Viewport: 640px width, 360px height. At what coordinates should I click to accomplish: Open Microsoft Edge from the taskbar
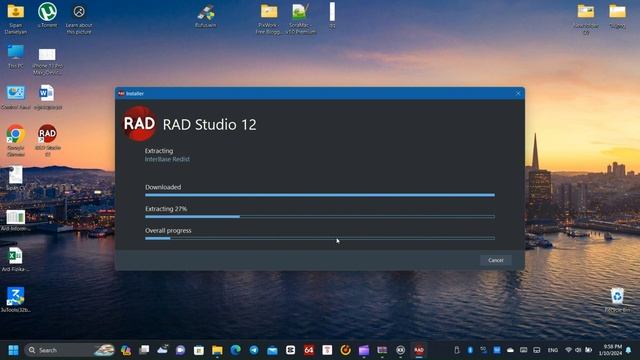click(236, 350)
